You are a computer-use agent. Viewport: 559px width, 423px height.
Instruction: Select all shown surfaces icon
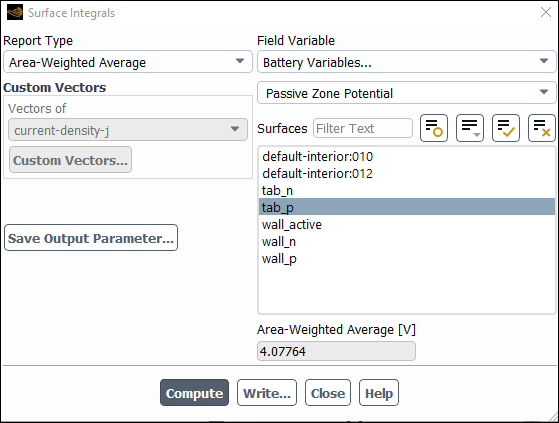tap(506, 128)
